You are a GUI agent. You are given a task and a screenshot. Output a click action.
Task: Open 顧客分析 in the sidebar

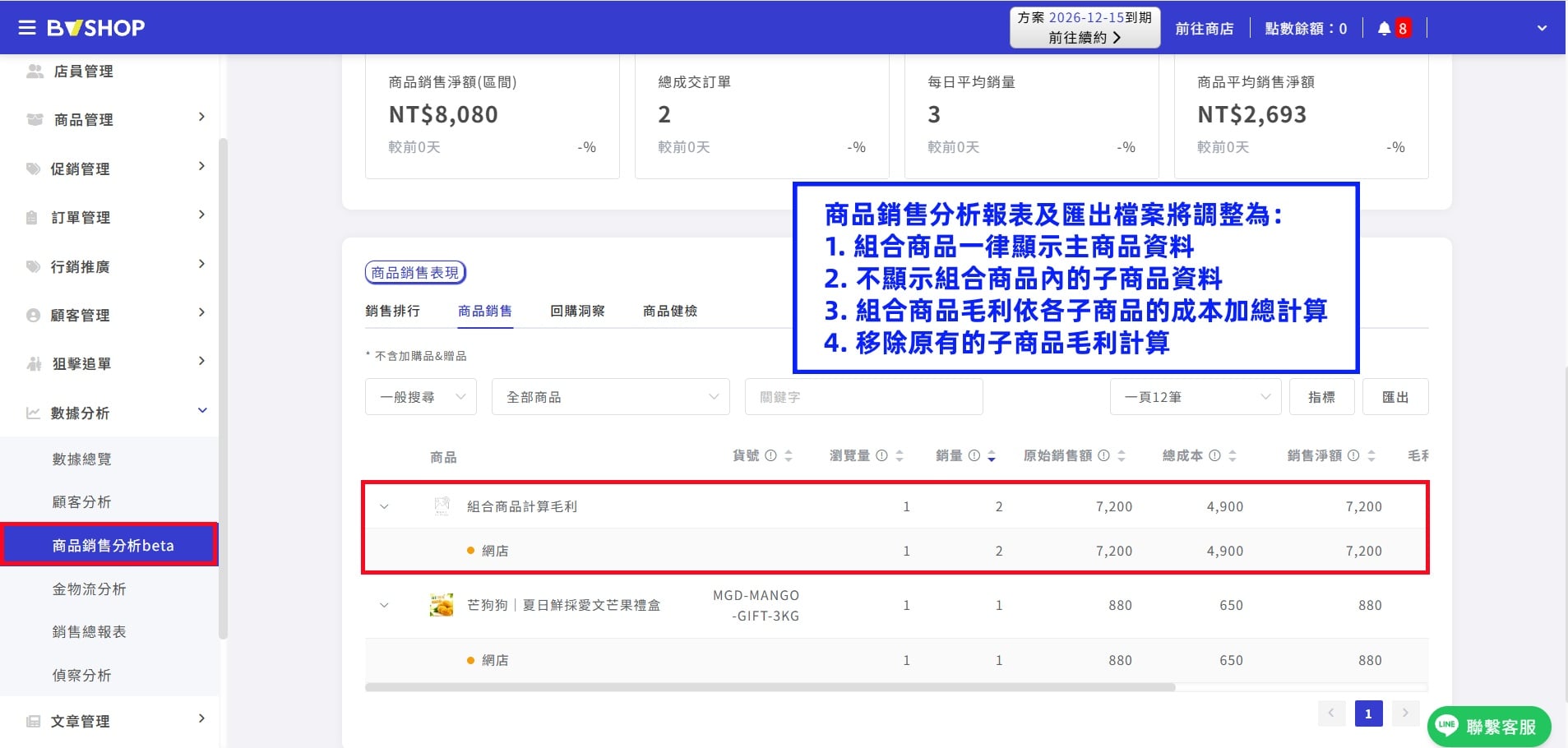(x=81, y=501)
